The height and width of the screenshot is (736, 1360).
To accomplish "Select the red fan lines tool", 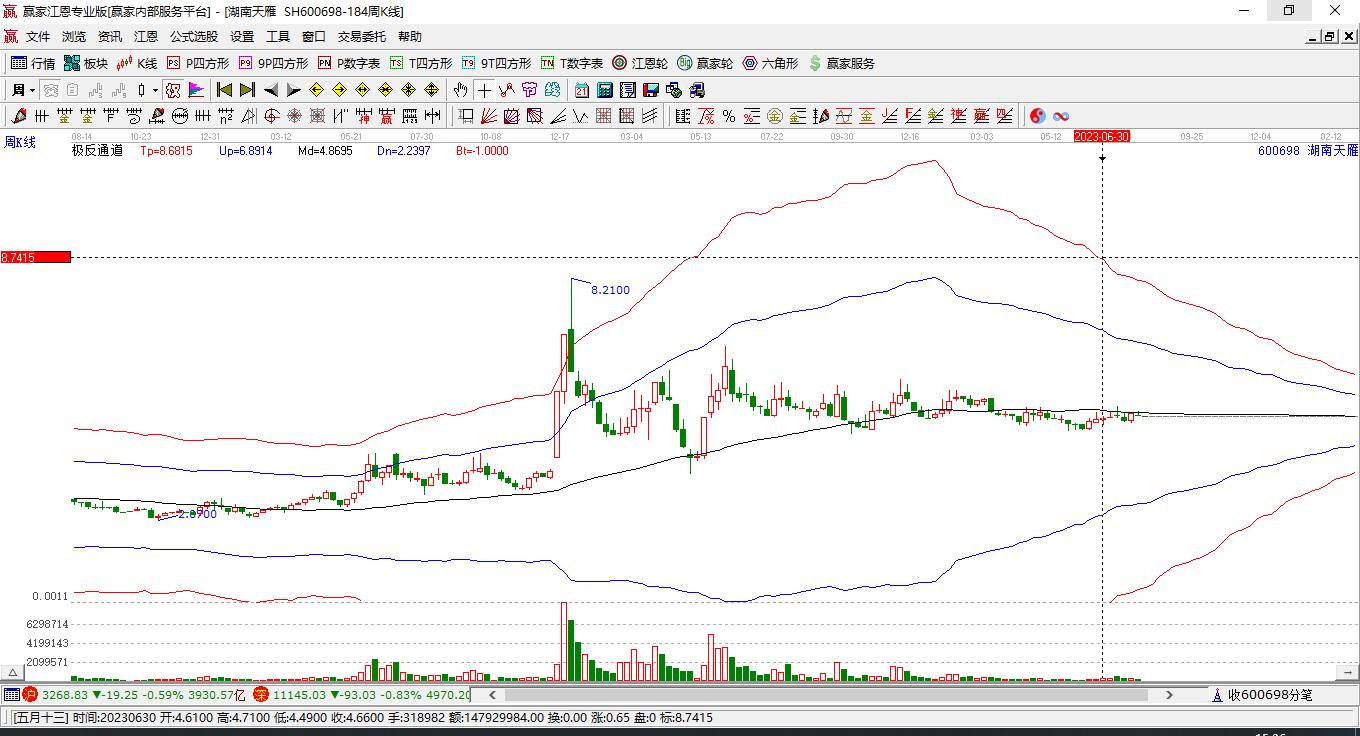I will (488, 116).
